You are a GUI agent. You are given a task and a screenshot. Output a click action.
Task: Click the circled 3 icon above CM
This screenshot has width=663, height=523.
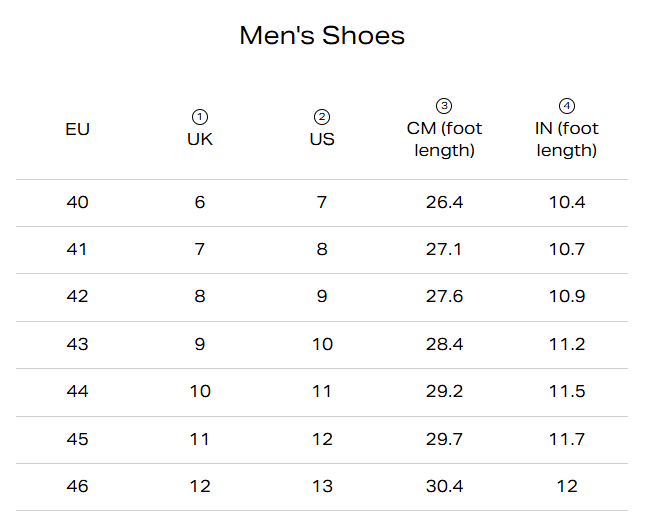click(x=444, y=106)
